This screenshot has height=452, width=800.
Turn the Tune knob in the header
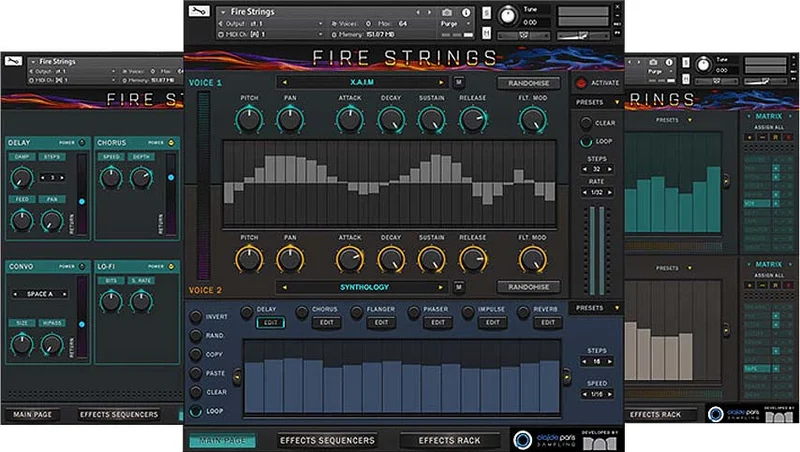click(x=507, y=16)
